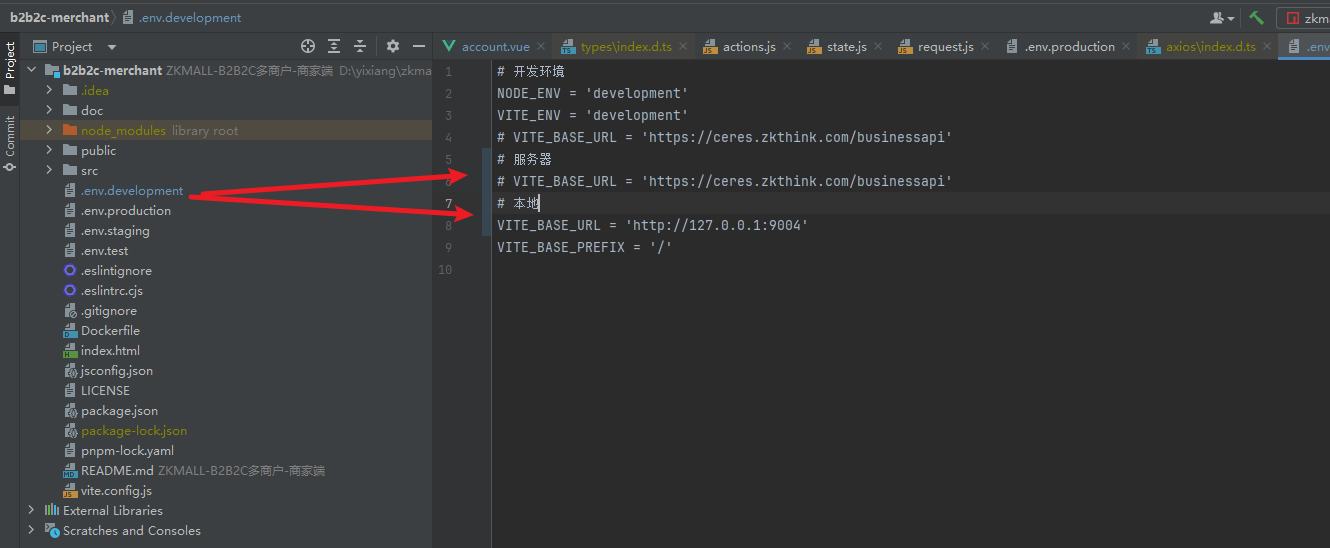This screenshot has width=1330, height=548.
Task: Expand External Libraries node
Action: (31, 510)
